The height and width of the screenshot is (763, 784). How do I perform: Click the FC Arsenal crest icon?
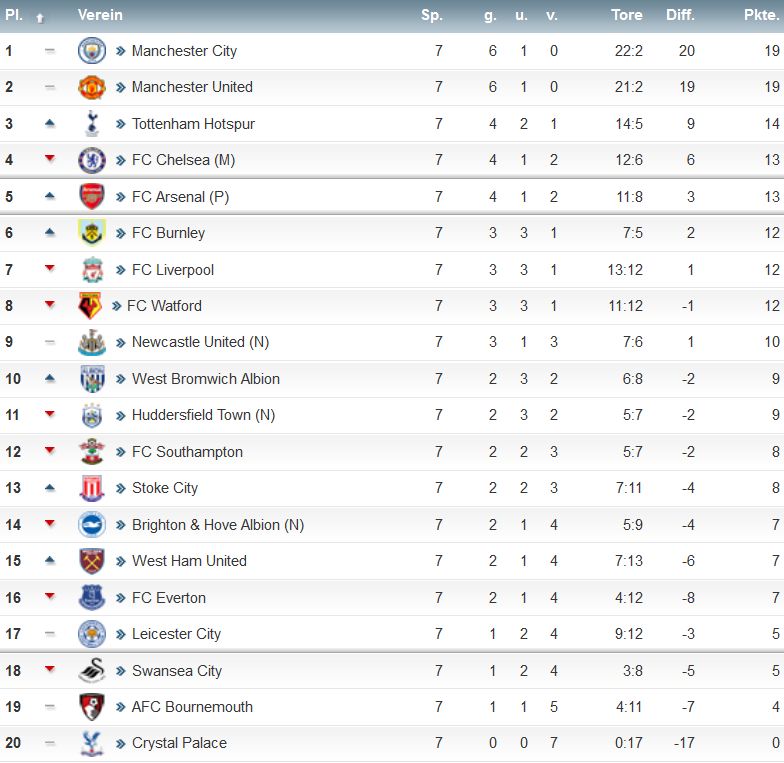[92, 196]
